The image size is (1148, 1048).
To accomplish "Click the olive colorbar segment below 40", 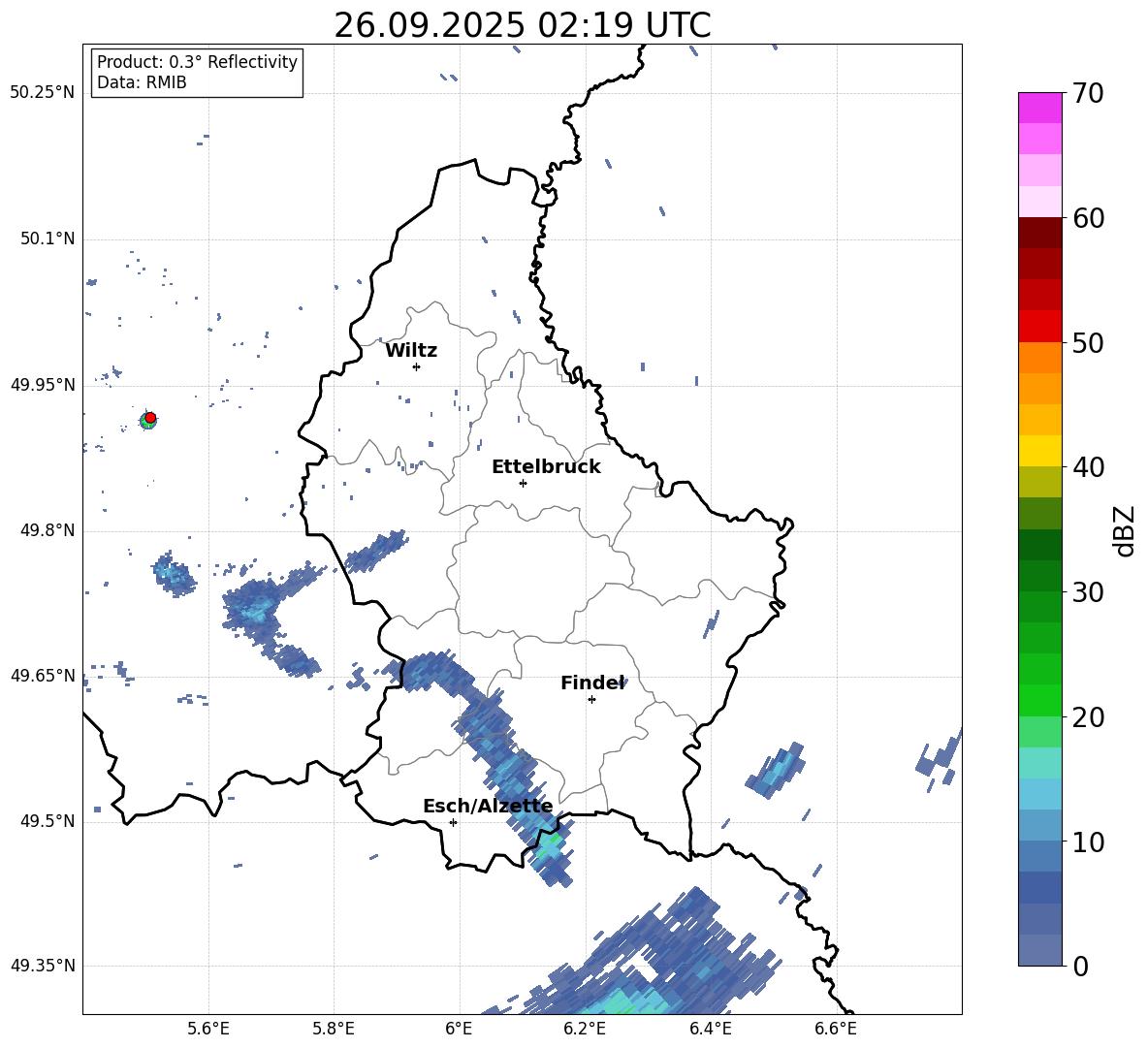I will click(x=1039, y=482).
